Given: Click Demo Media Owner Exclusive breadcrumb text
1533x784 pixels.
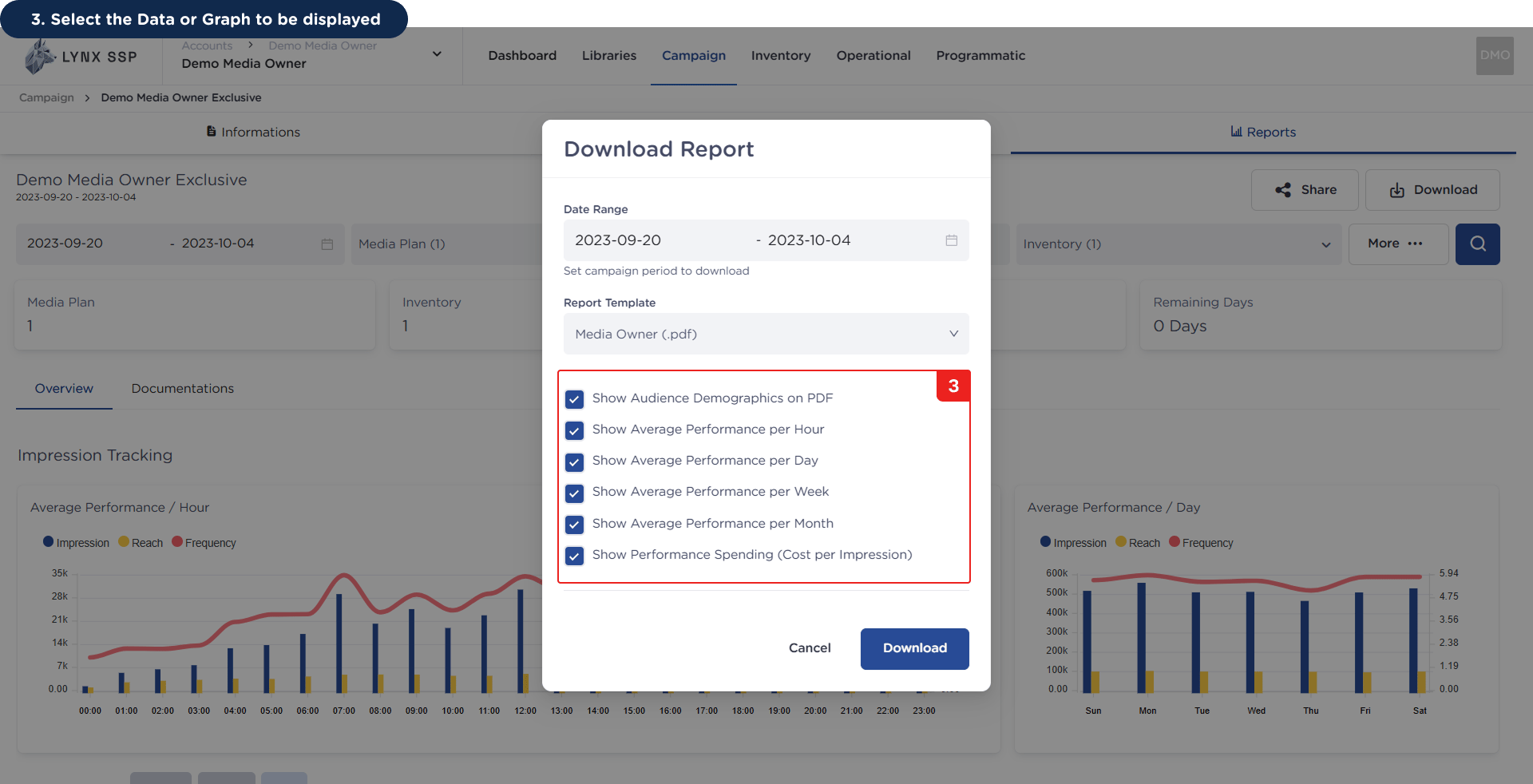Looking at the screenshot, I should click(181, 97).
